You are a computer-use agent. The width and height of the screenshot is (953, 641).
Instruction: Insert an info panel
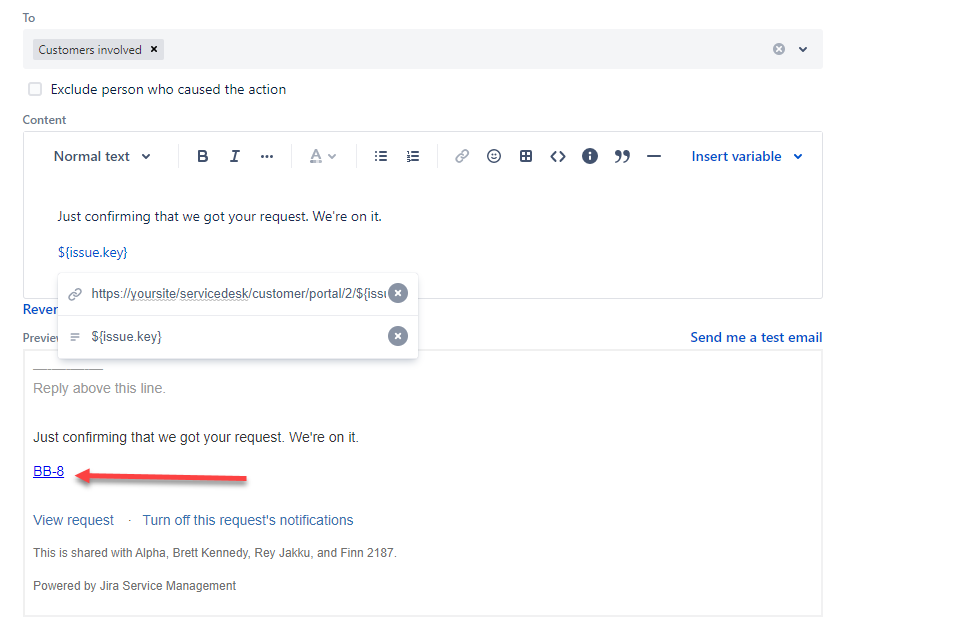(590, 157)
